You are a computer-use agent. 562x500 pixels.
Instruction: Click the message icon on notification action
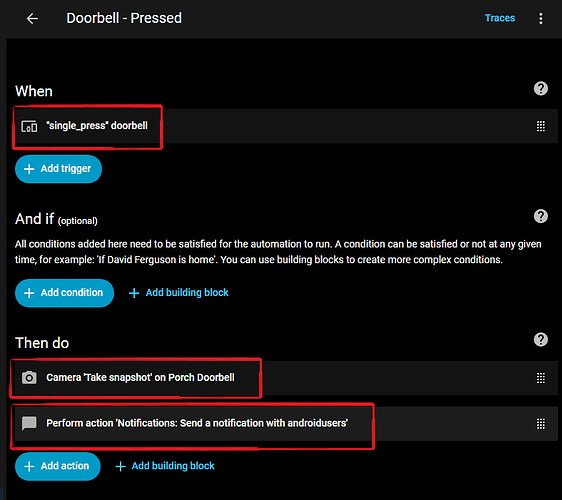coord(29,423)
